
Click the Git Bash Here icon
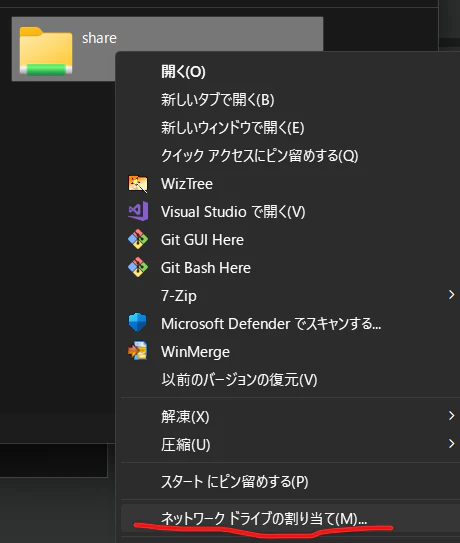(138, 267)
